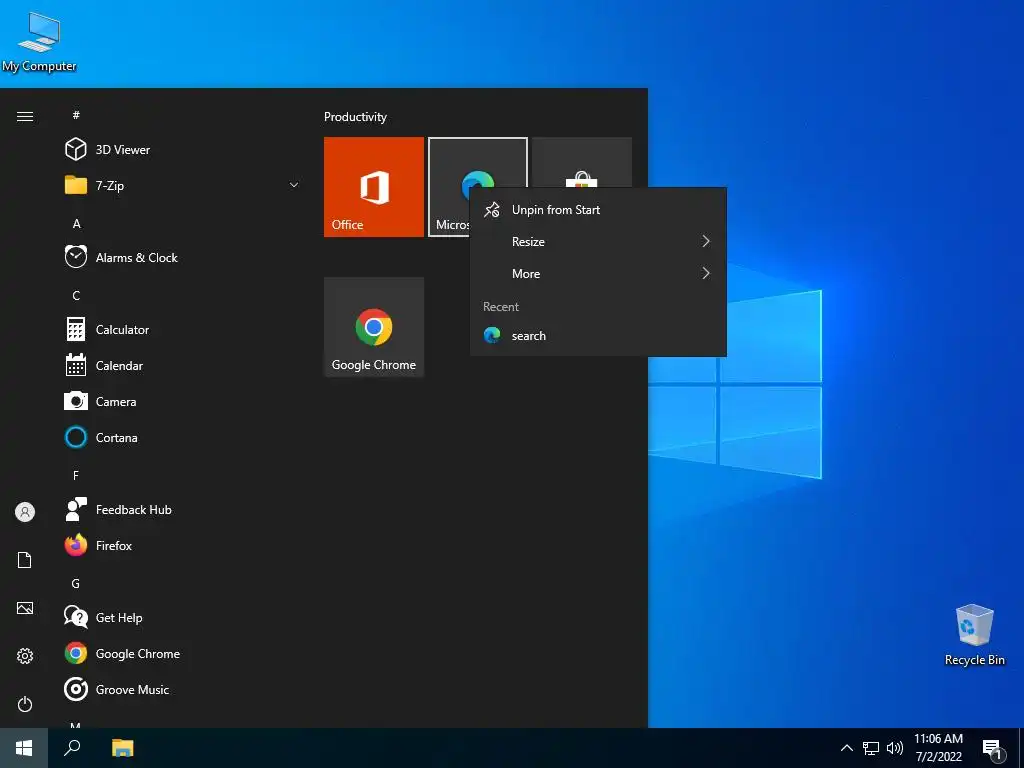Open Pictures from the Start sidebar

pos(25,608)
